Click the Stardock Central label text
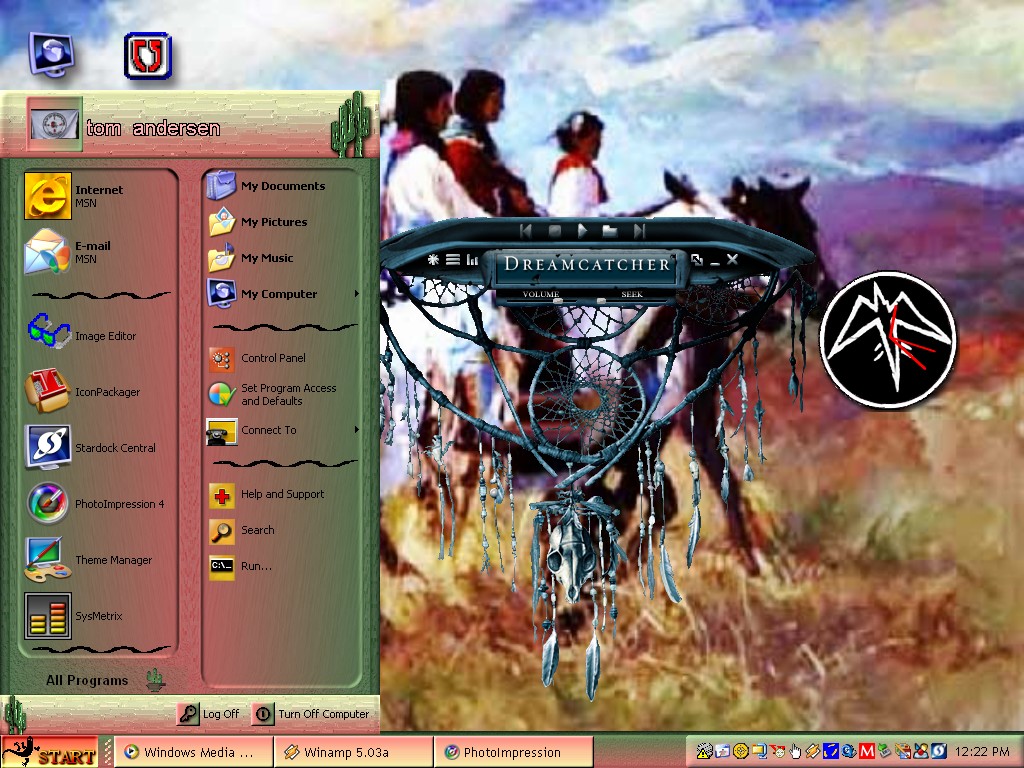This screenshot has height=768, width=1024. [x=115, y=448]
